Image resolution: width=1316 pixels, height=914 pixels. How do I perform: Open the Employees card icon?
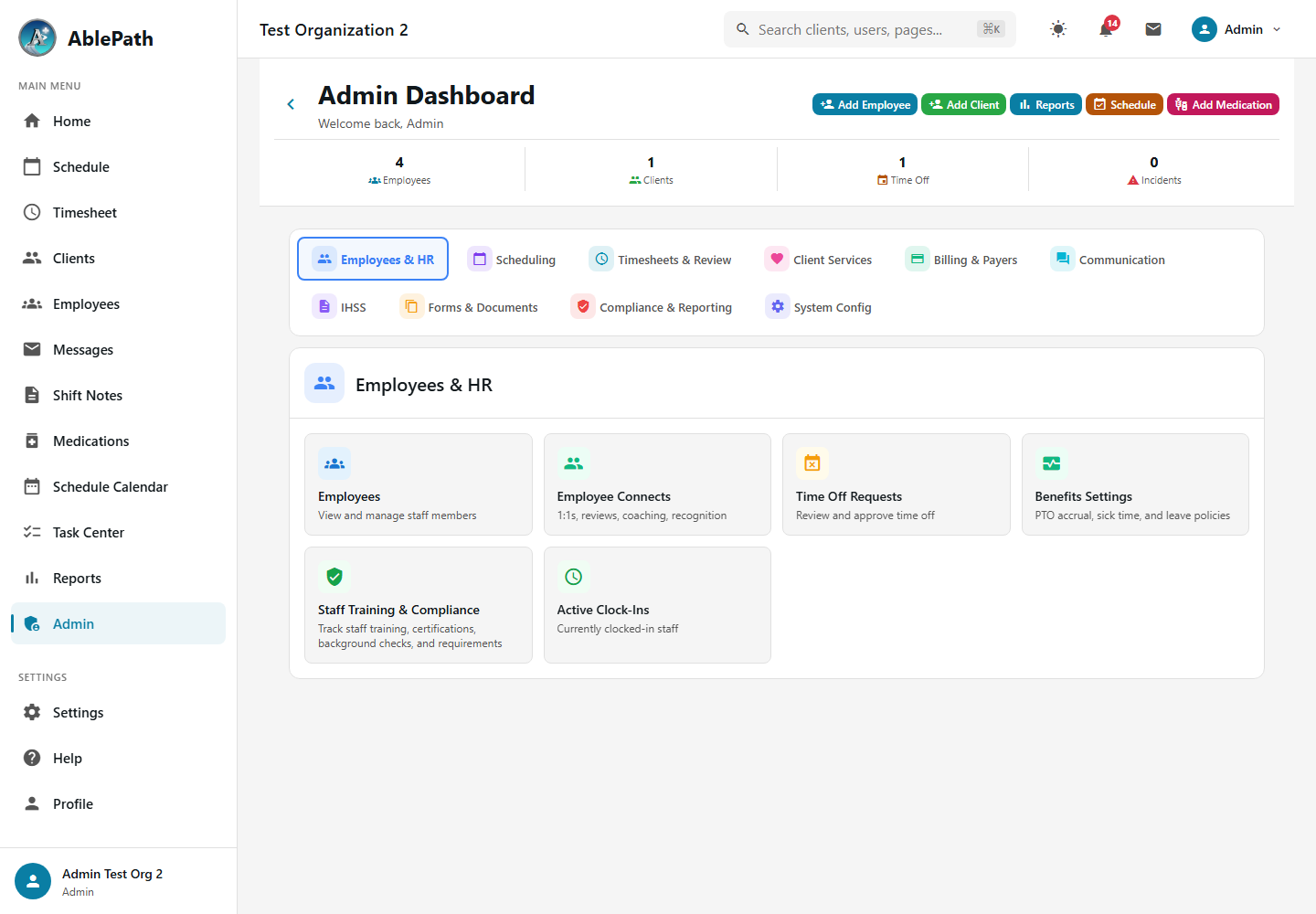point(334,463)
